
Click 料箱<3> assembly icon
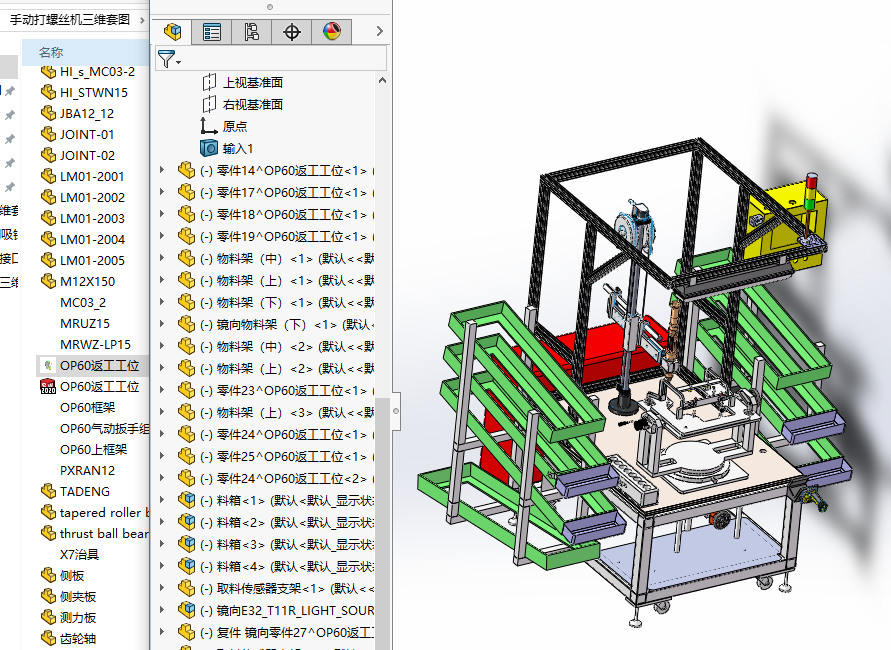[186, 544]
